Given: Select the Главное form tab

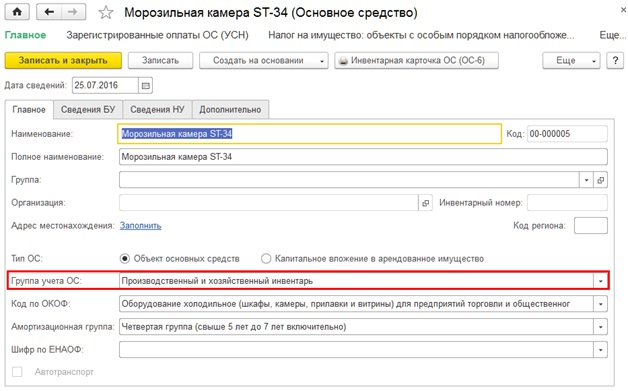Looking at the screenshot, I should tap(29, 109).
